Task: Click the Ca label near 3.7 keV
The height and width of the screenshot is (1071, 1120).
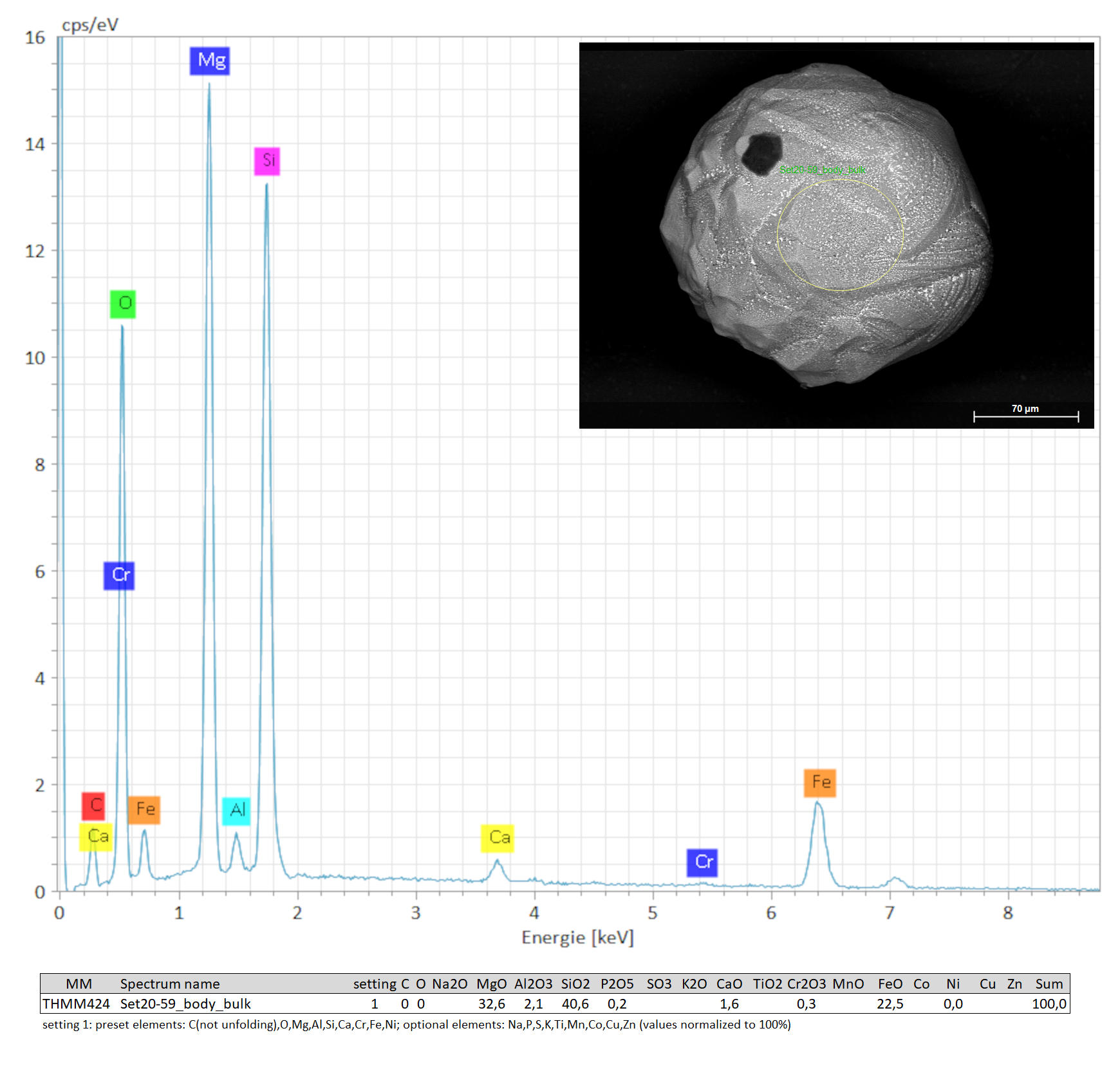Action: click(498, 838)
